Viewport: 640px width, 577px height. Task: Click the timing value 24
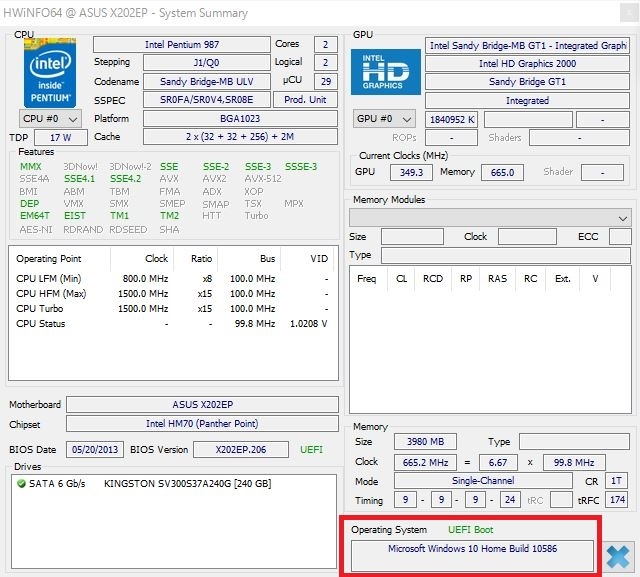510,500
